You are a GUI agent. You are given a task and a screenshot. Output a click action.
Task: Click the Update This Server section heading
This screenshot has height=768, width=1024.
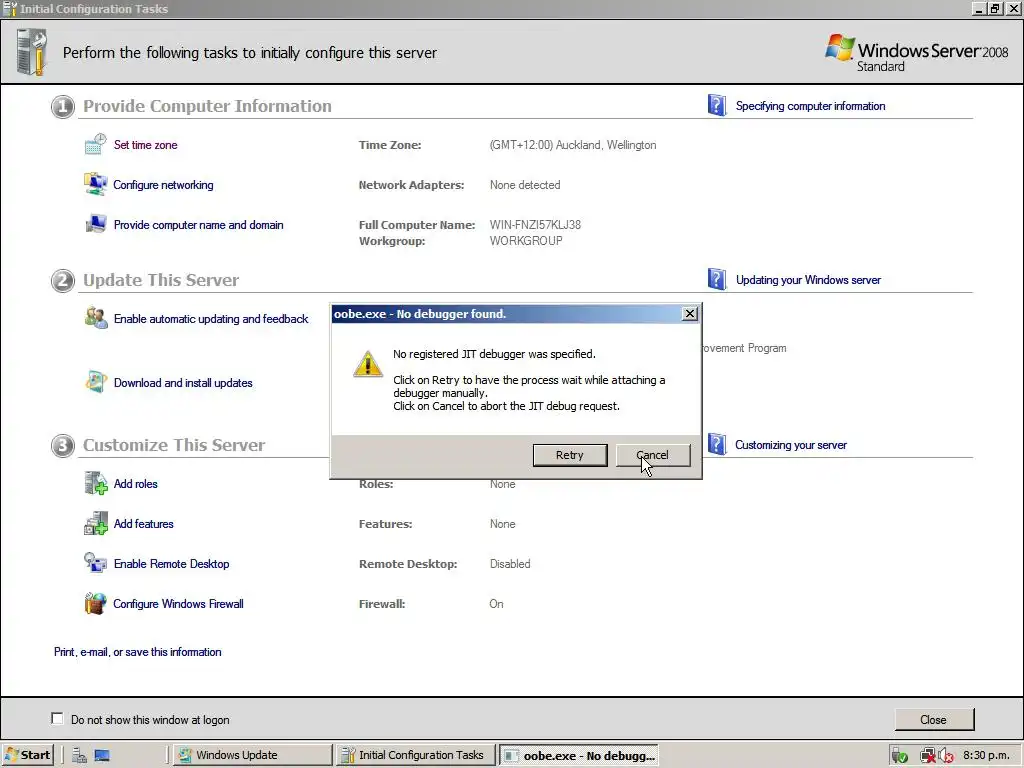pos(161,280)
